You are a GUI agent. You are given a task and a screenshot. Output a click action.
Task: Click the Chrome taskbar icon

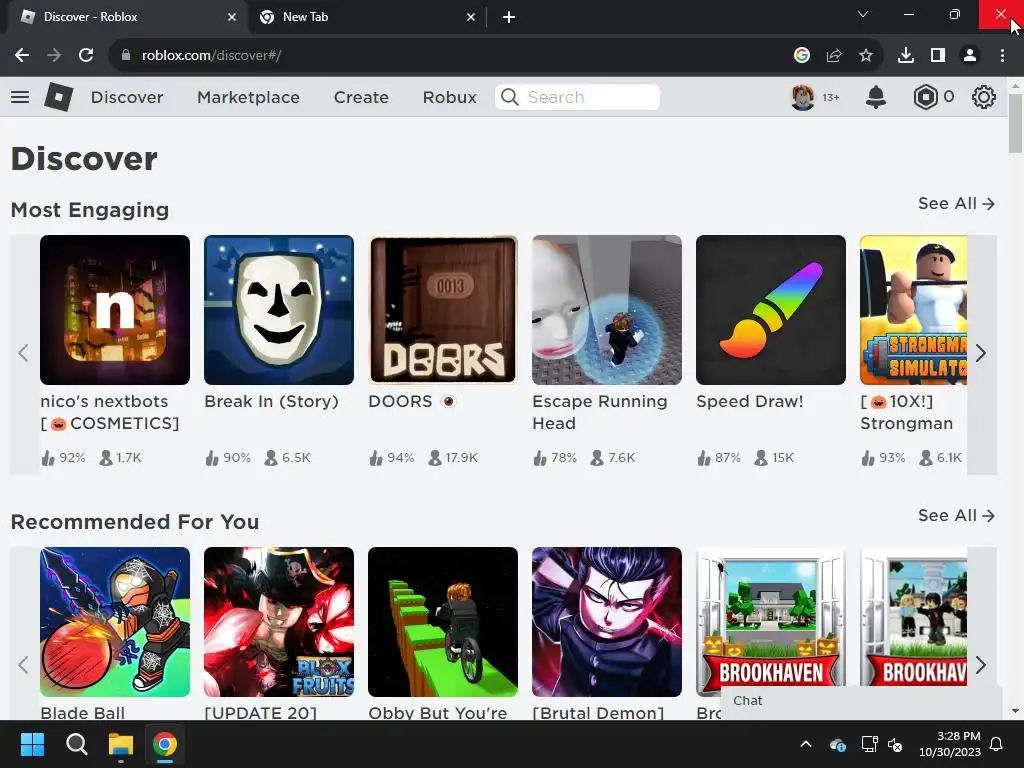coord(165,744)
